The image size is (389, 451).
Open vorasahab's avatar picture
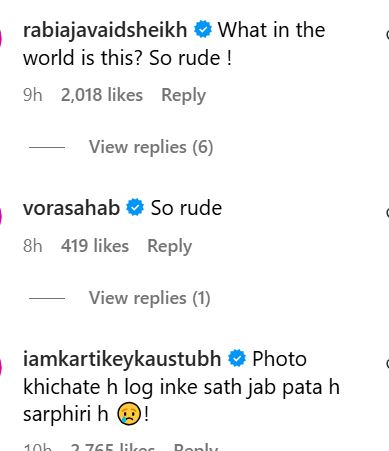(1, 216)
